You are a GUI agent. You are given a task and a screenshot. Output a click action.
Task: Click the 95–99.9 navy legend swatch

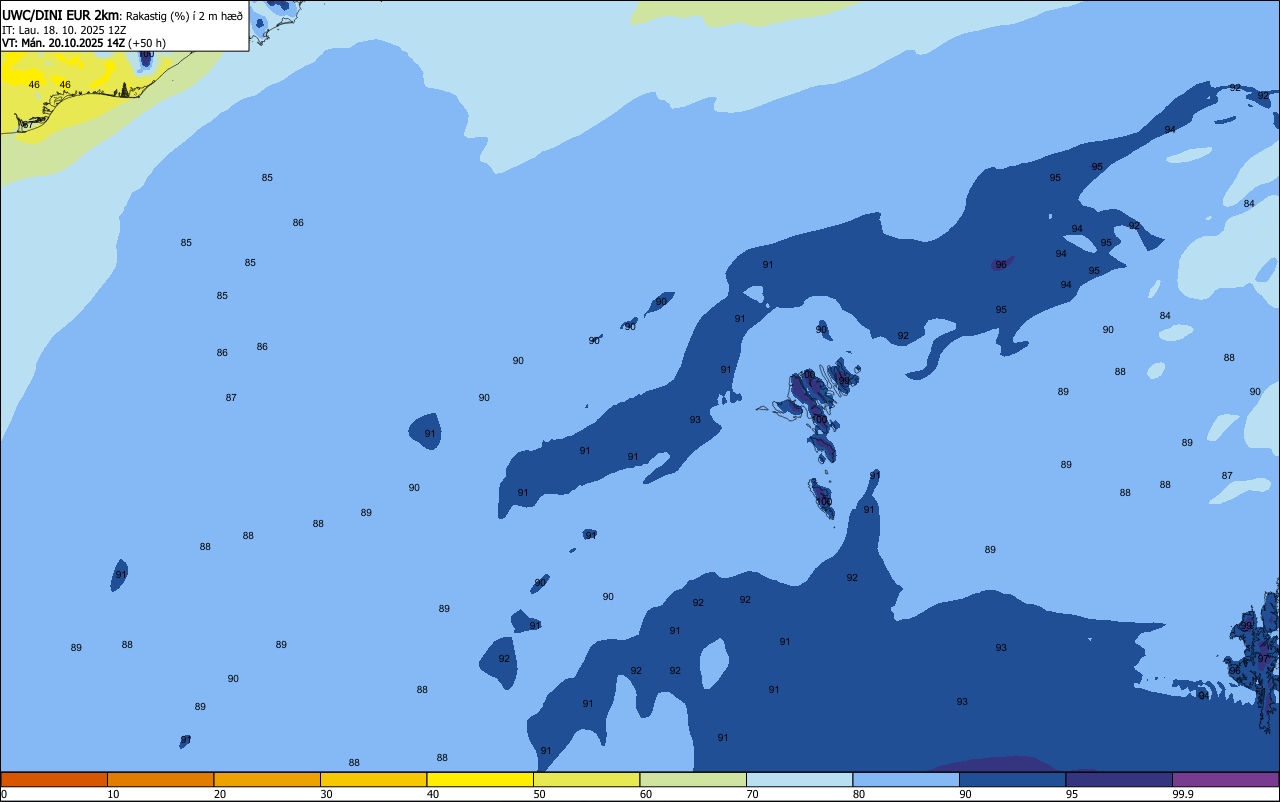(1119, 779)
